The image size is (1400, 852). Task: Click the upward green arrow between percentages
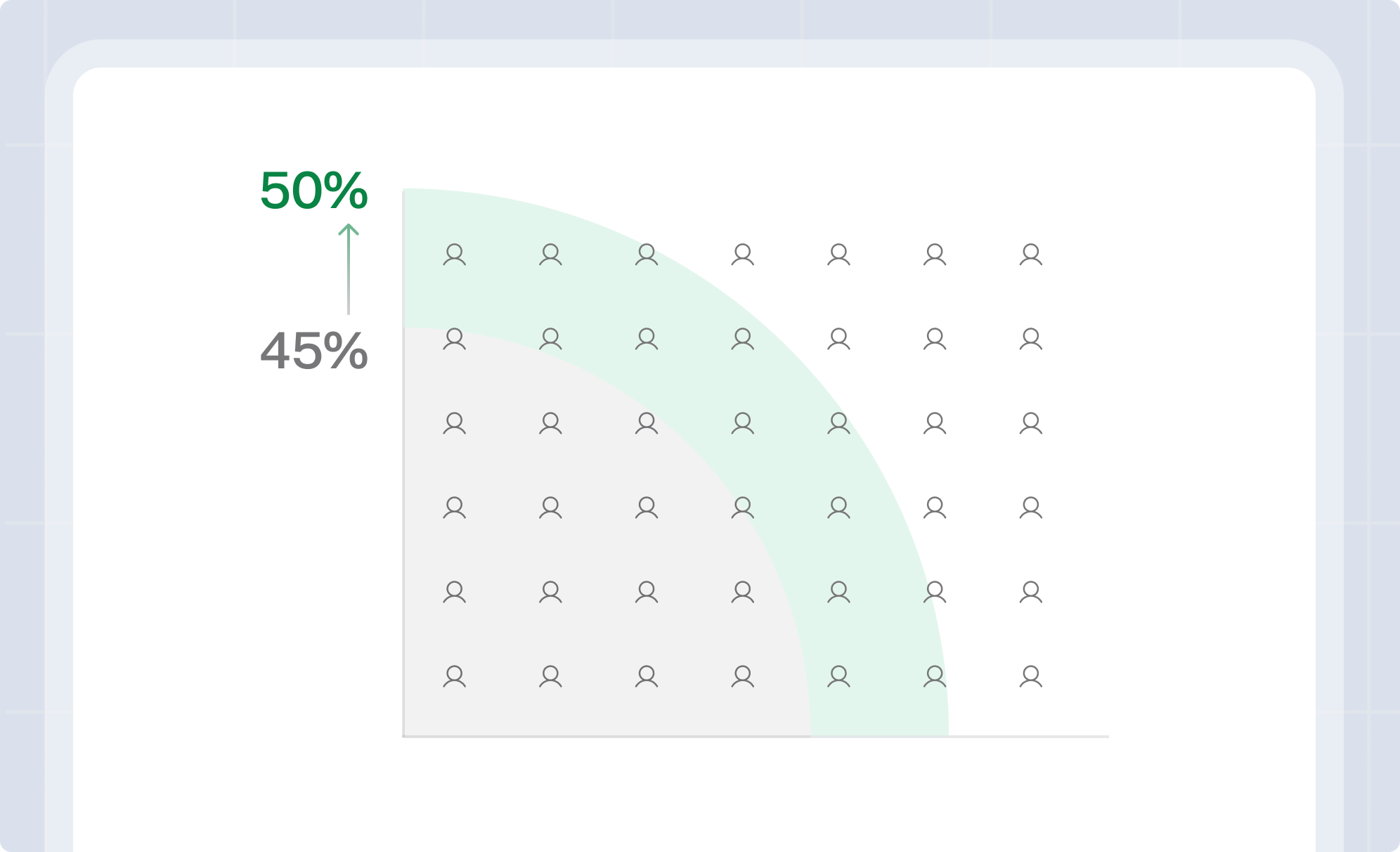349,269
